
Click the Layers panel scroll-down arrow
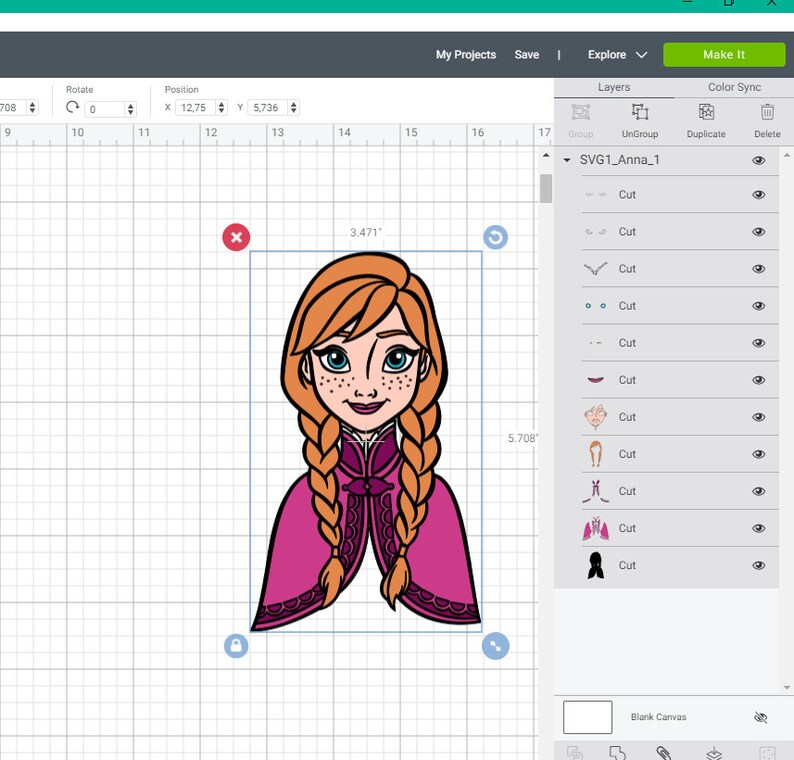786,687
